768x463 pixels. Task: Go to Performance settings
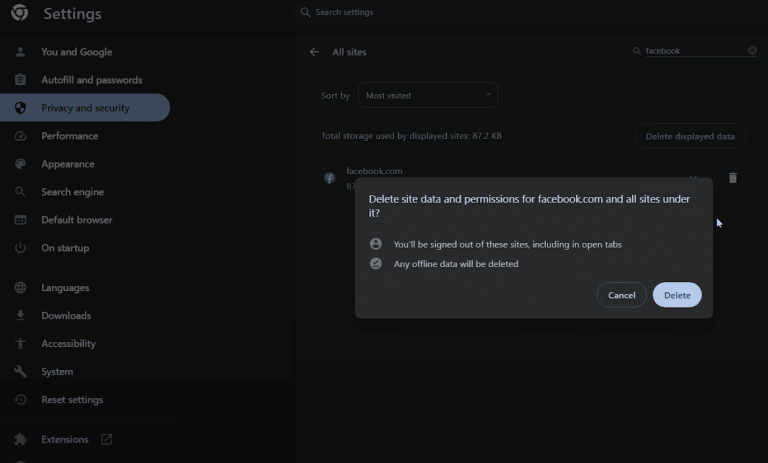click(x=70, y=136)
